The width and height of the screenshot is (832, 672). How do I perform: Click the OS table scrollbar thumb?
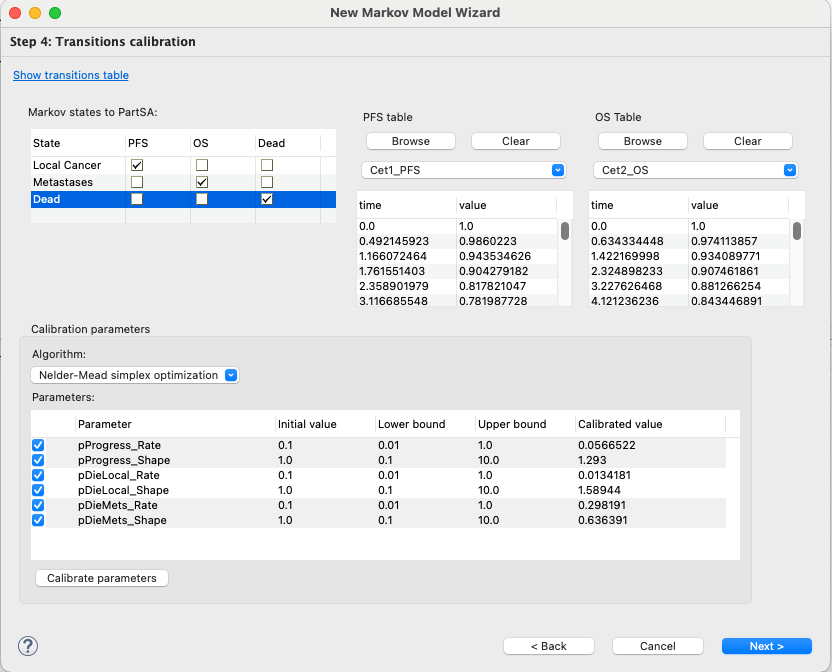click(797, 231)
